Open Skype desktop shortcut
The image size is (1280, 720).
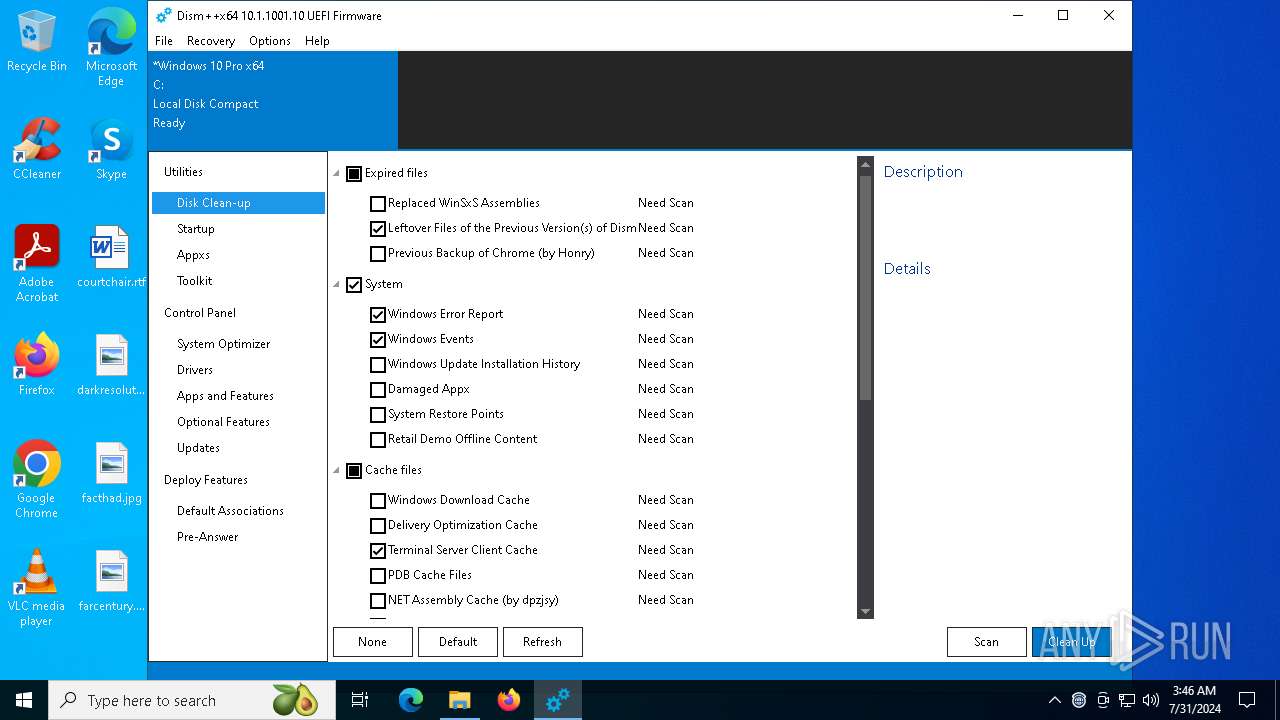click(x=111, y=150)
